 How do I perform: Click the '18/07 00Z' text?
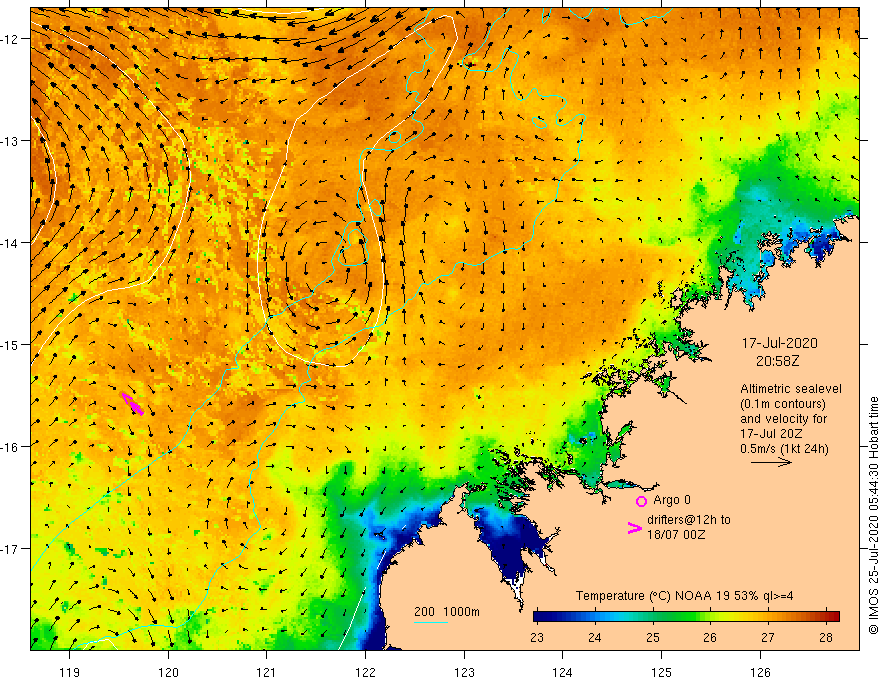point(676,535)
